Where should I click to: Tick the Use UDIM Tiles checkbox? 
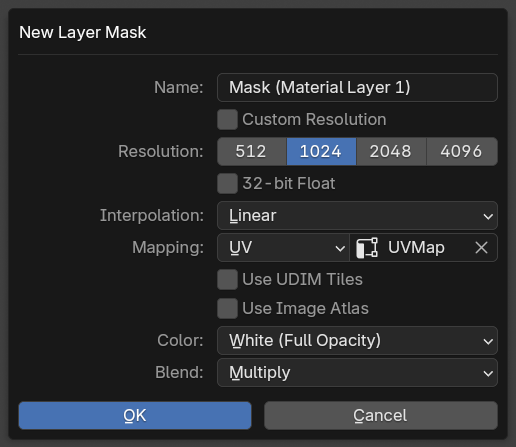[227, 279]
